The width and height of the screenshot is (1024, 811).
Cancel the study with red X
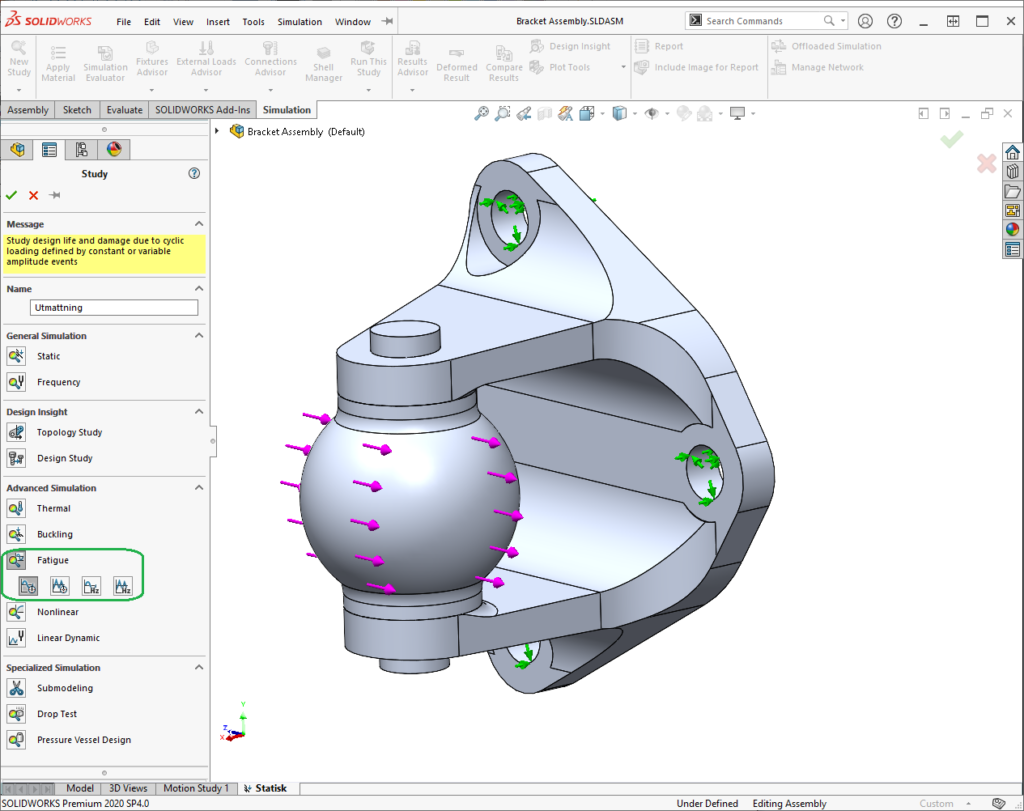point(33,195)
